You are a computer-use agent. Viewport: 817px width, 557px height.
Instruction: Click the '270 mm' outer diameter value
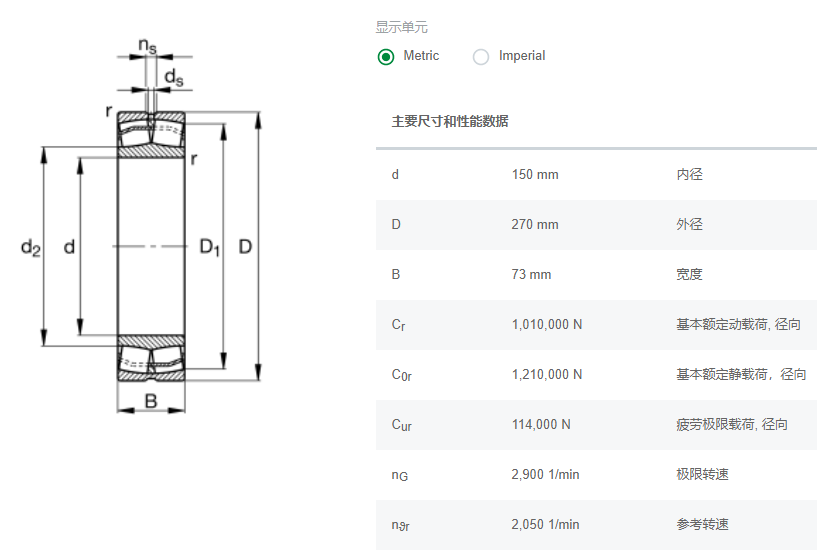[x=535, y=225]
